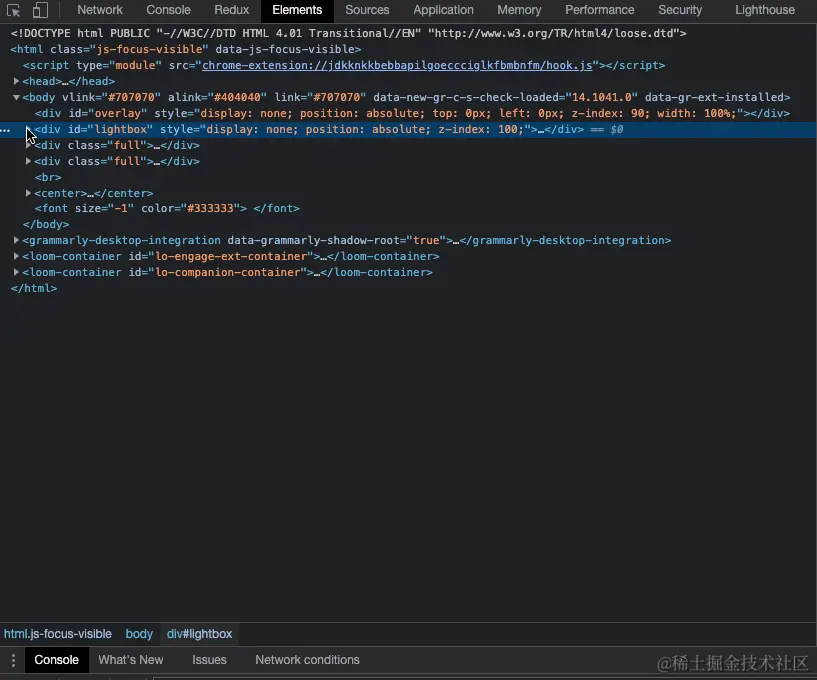Viewport: 817px width, 680px height.
Task: Open the drawer three-dot menu icon
Action: [13, 660]
